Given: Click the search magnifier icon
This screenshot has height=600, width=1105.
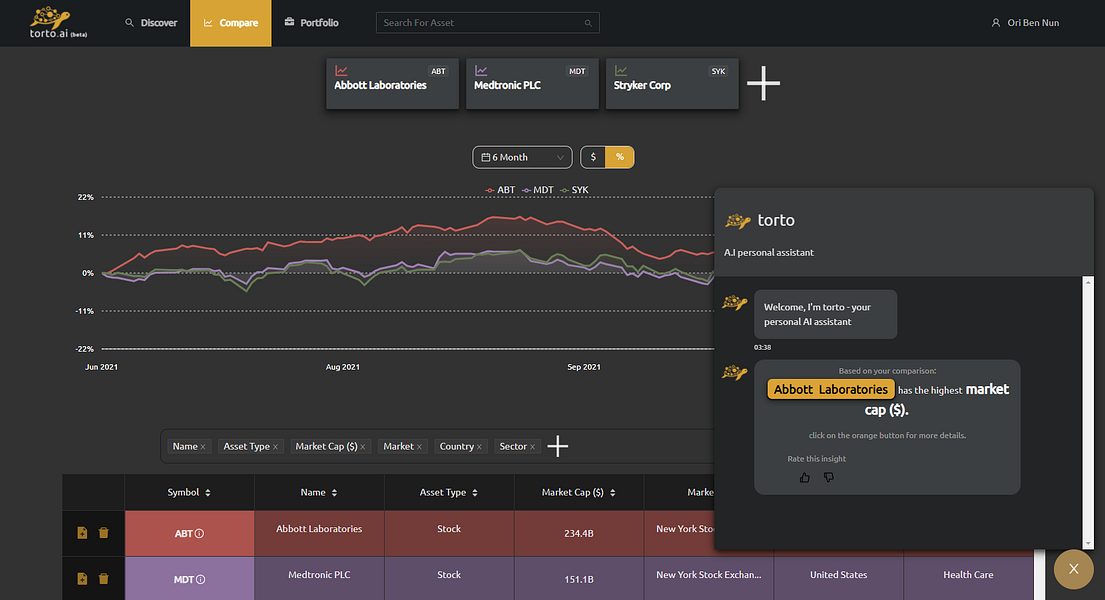Looking at the screenshot, I should [x=588, y=23].
